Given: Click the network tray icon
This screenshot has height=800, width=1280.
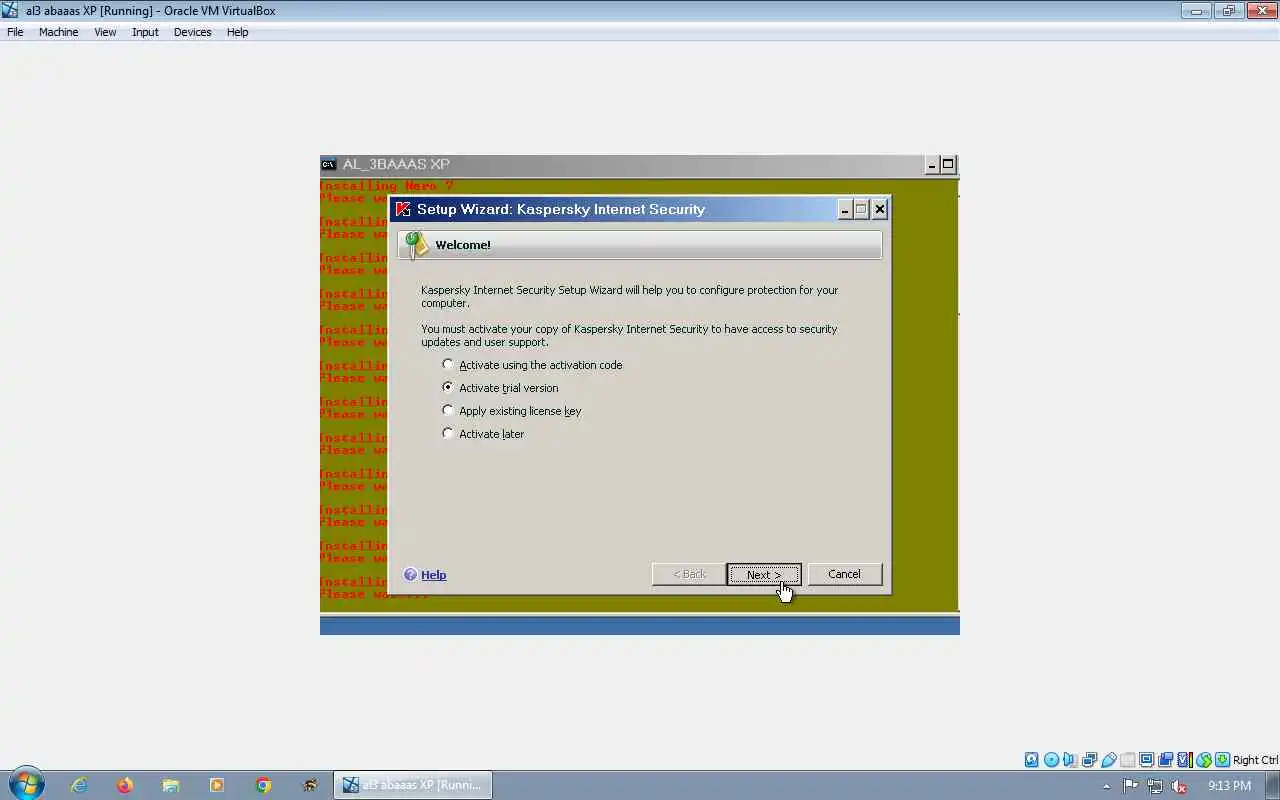Looking at the screenshot, I should 1155,786.
